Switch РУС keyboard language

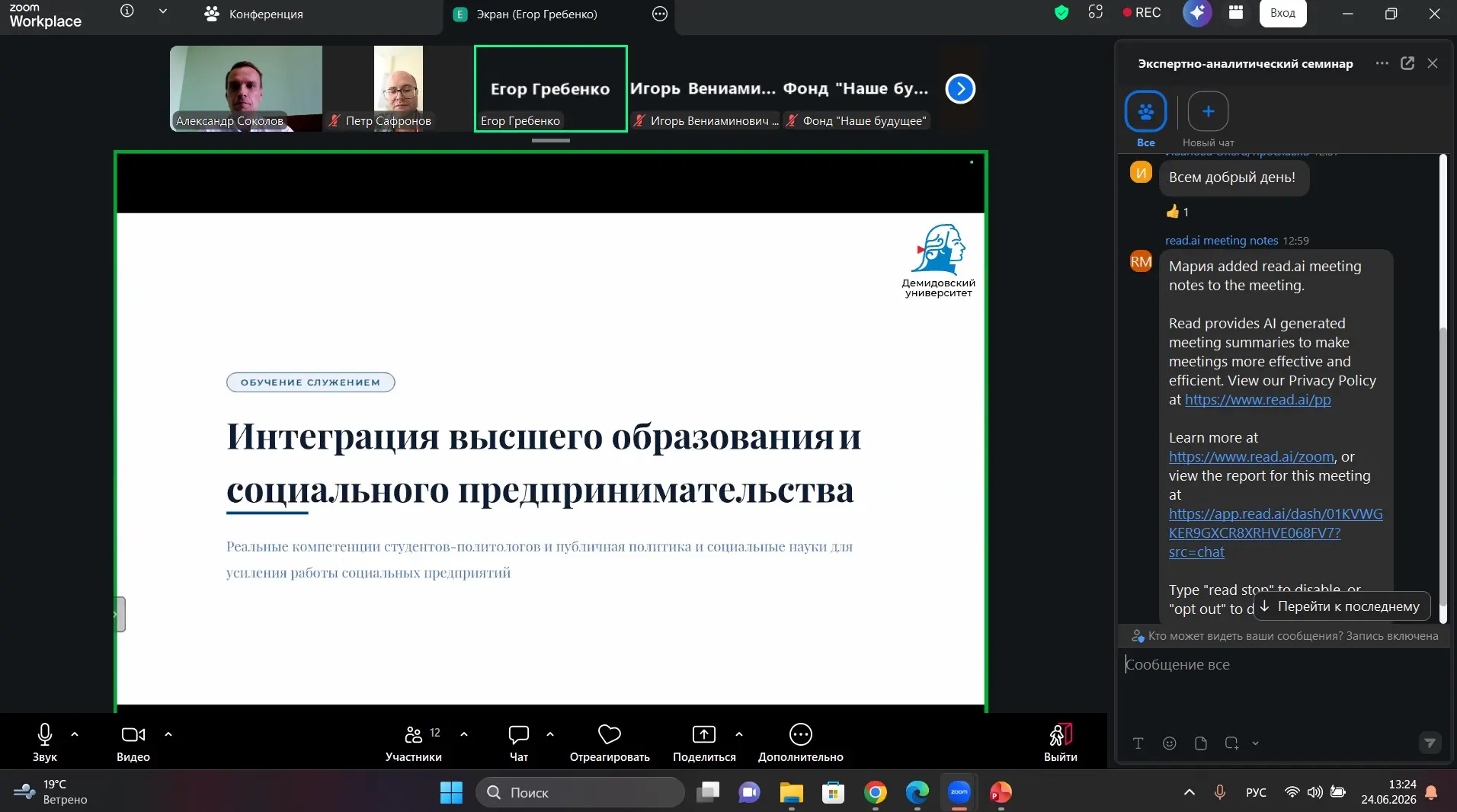[1256, 792]
